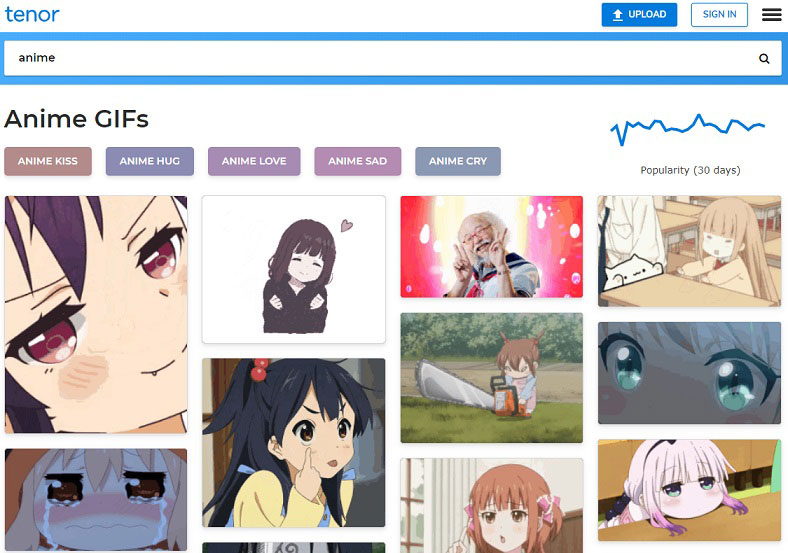The image size is (788, 553).
Task: Open the hamburger menu icon
Action: [771, 15]
